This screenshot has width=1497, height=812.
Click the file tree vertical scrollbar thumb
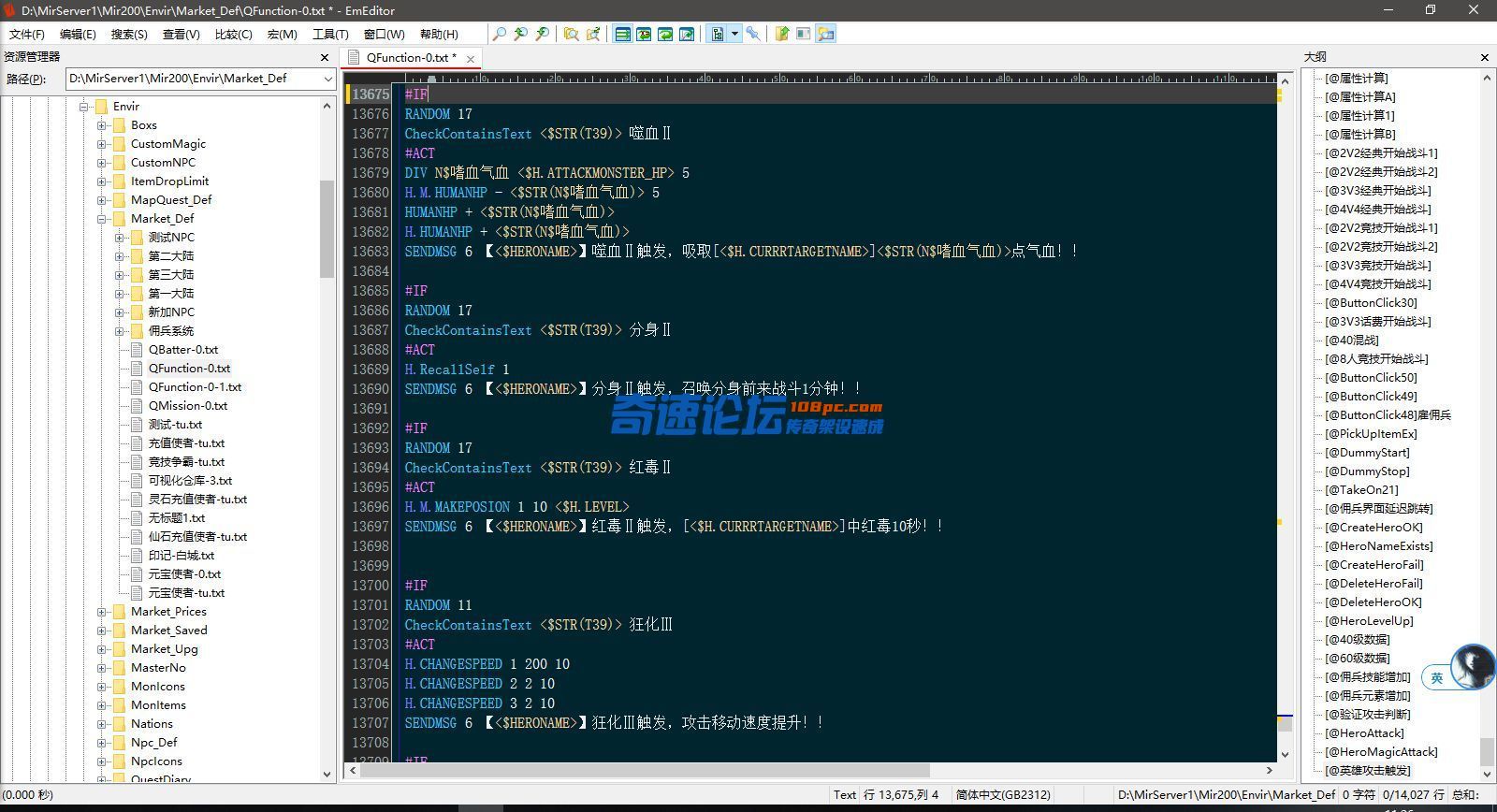(x=327, y=229)
